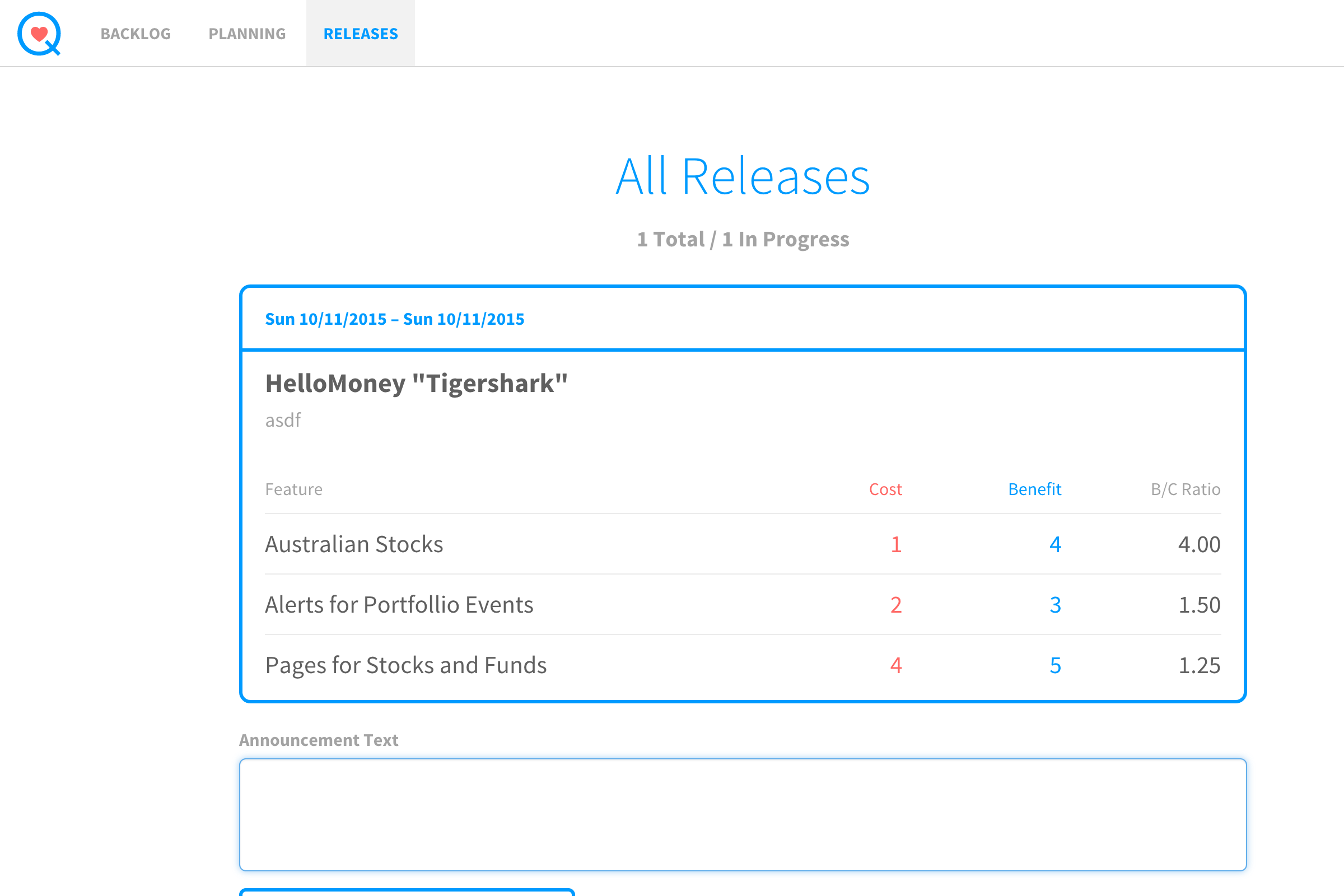Screen dimensions: 1344x896
Task: Sort by the B/C Ratio column header
Action: click(x=1185, y=489)
